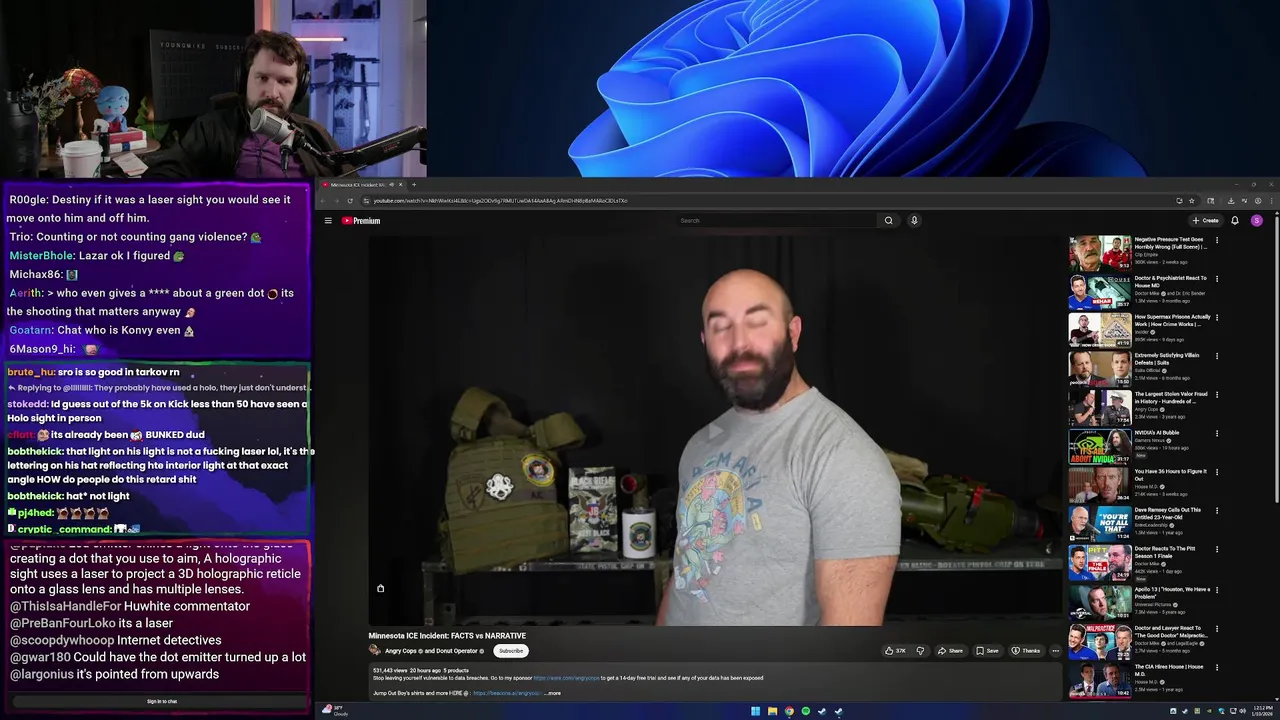Close the Minnesota ICE Incident tab

pyautogui.click(x=400, y=184)
